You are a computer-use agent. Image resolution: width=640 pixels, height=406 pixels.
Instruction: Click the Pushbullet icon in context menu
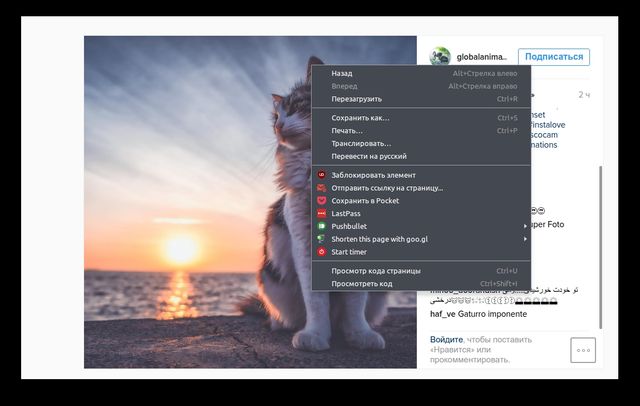pyautogui.click(x=321, y=226)
